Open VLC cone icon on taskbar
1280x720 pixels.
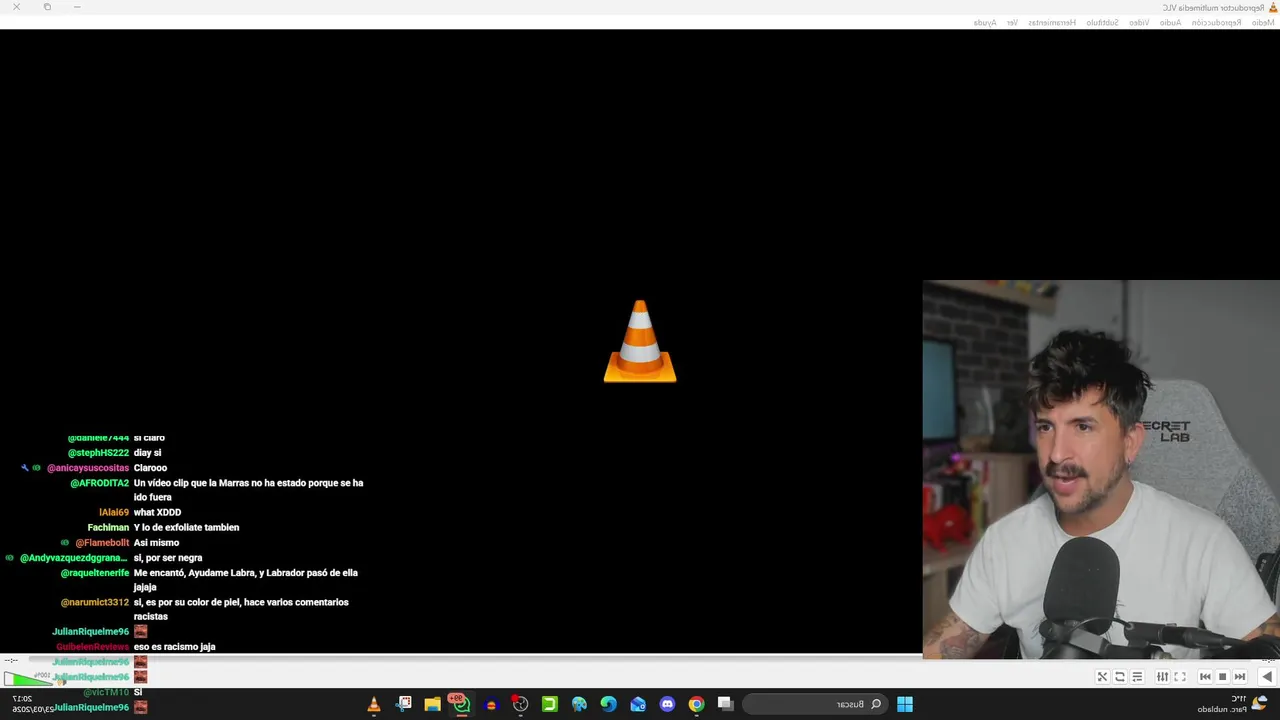[x=374, y=704]
